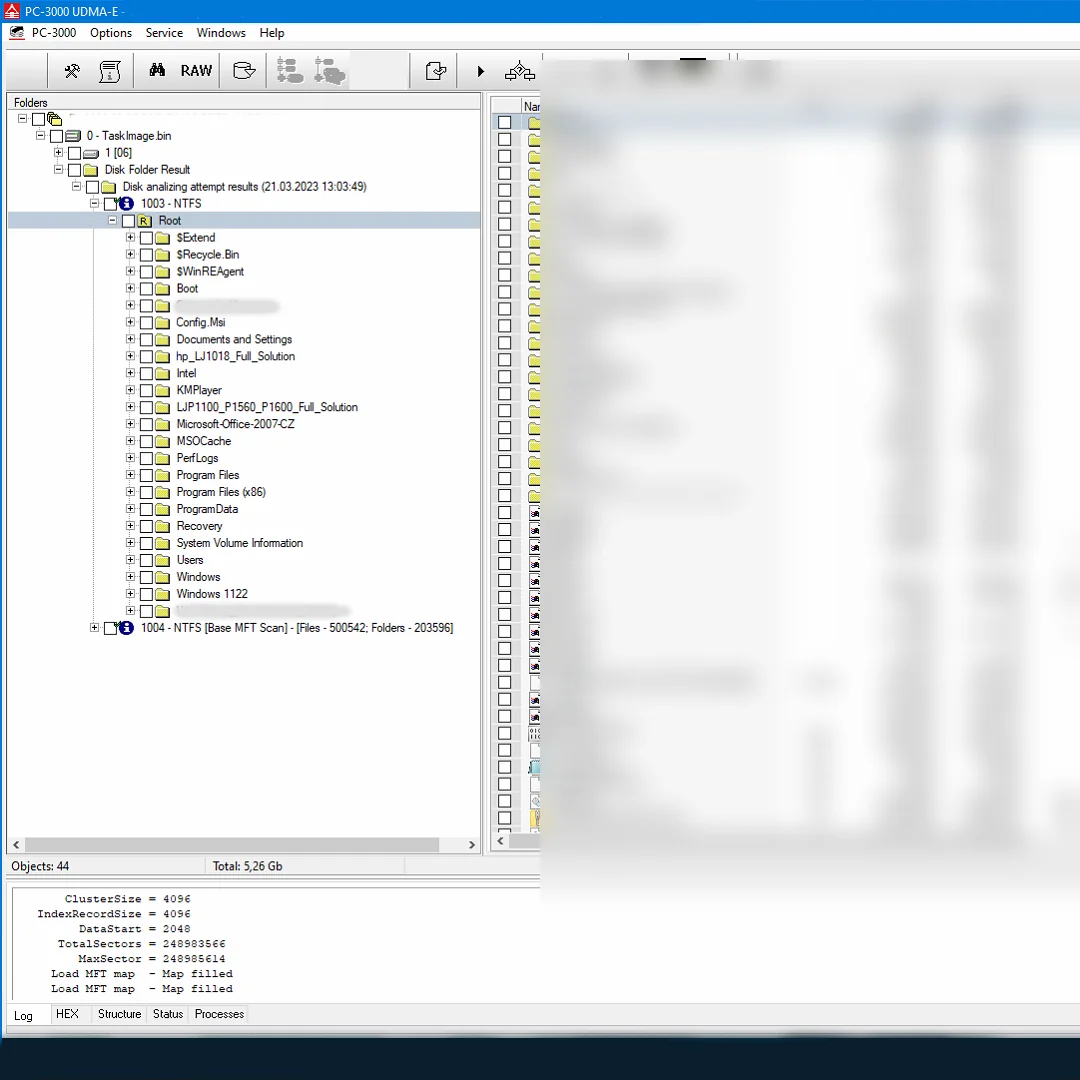Screen dimensions: 1080x1080
Task: Check the 0 - TaskImage.bin checkbox
Action: 56,136
